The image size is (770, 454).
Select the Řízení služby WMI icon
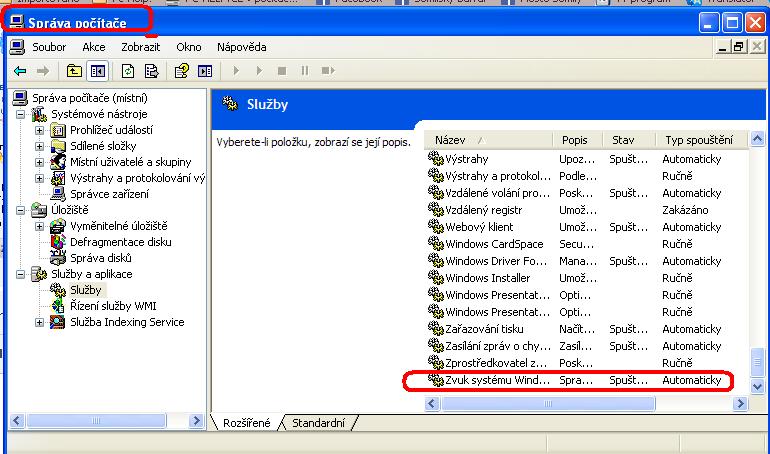click(x=58, y=306)
